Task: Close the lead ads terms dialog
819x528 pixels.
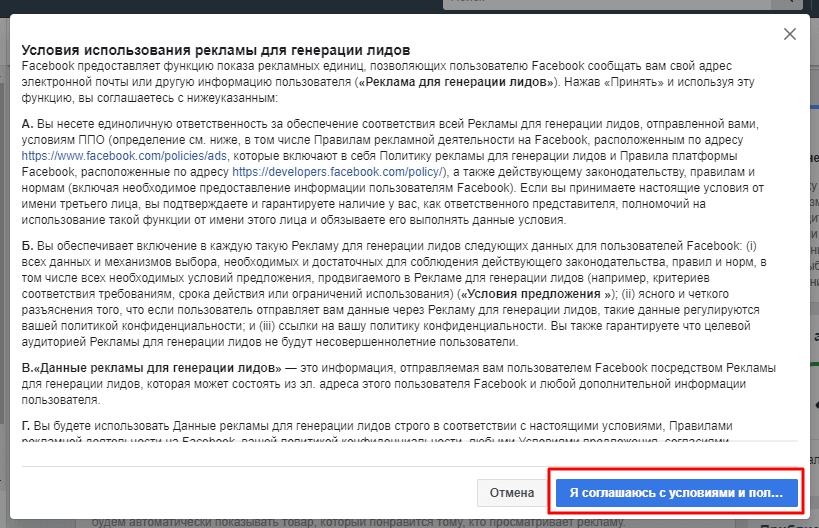Action: tap(790, 34)
